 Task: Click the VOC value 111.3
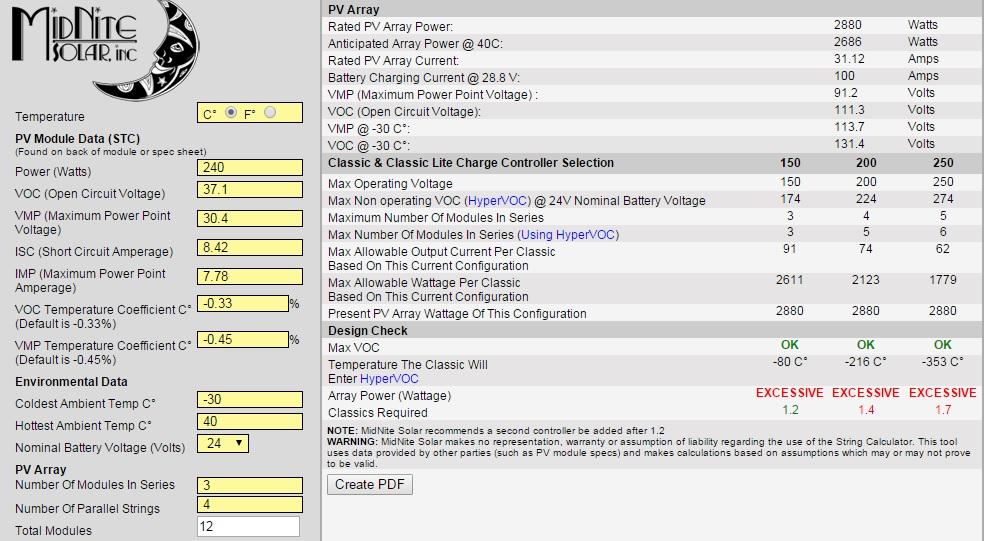(x=849, y=110)
